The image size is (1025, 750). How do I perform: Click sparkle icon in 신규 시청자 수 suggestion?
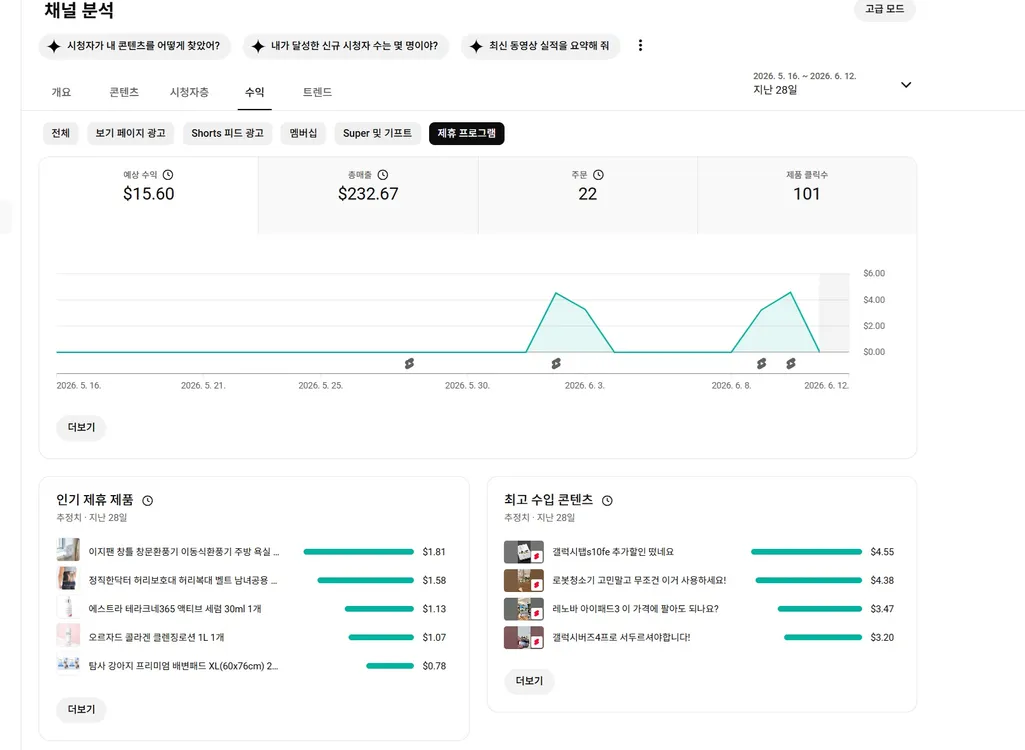click(258, 46)
